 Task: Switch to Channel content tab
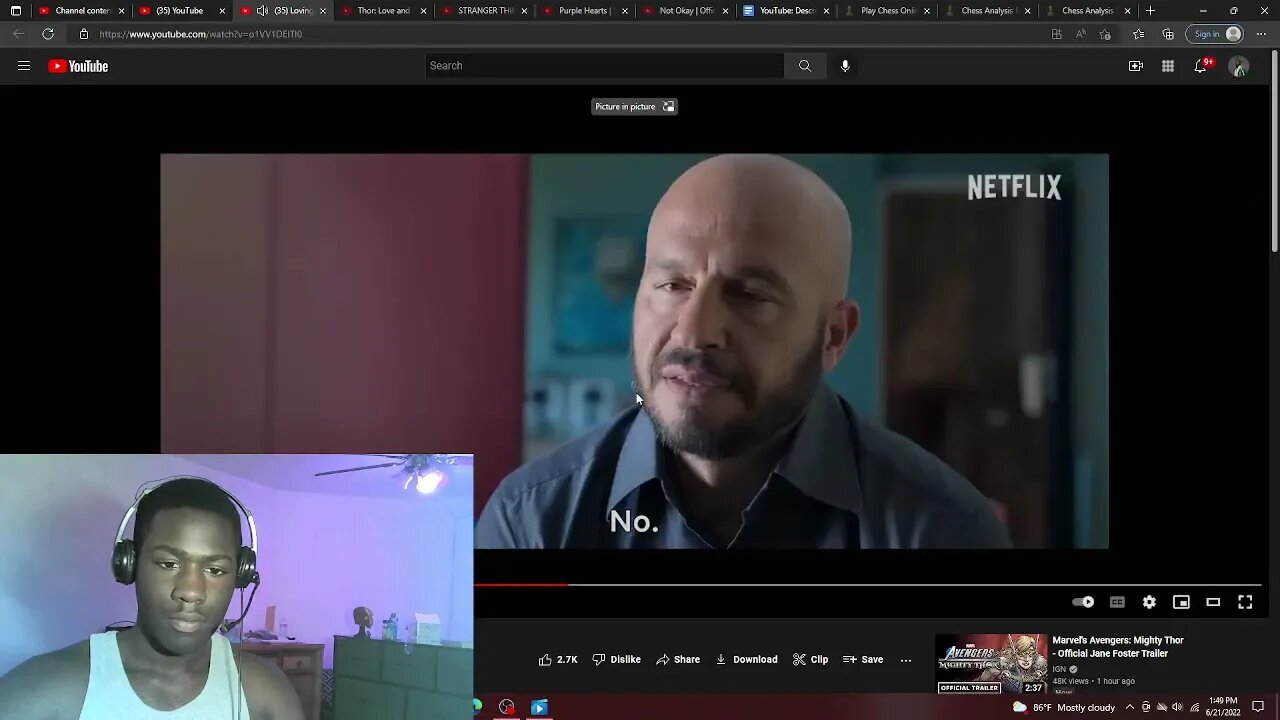pos(82,11)
